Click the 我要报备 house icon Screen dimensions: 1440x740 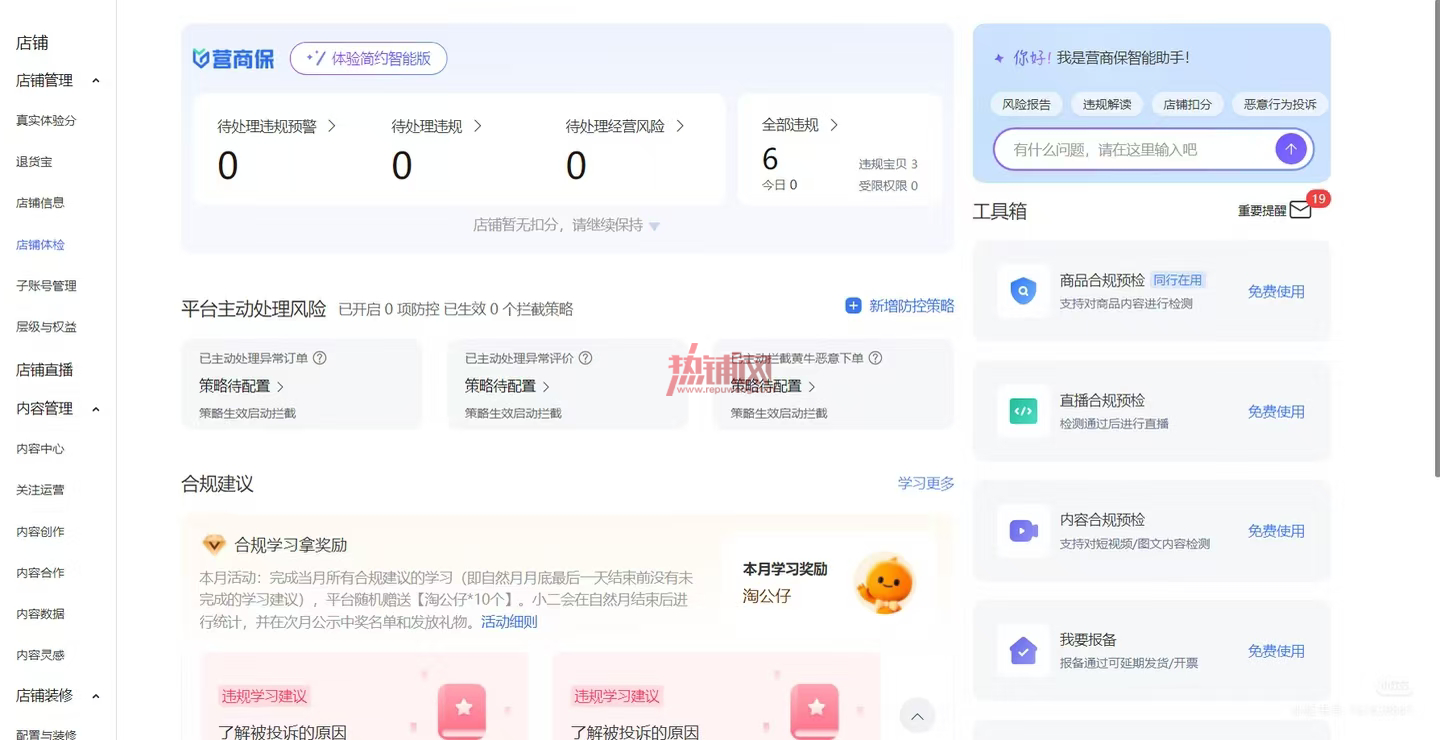point(1023,651)
